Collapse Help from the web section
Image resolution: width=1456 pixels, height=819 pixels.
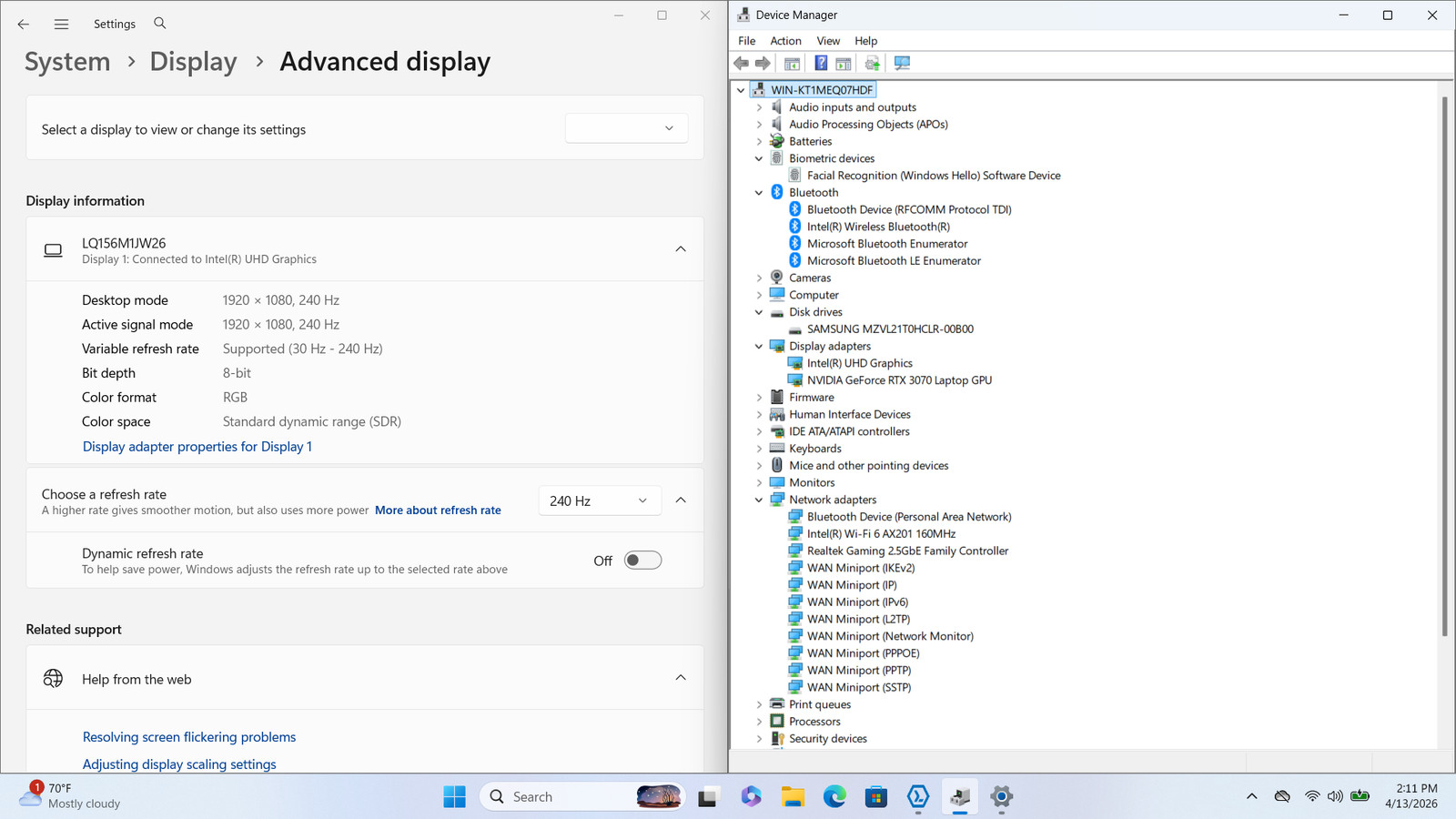tap(681, 678)
